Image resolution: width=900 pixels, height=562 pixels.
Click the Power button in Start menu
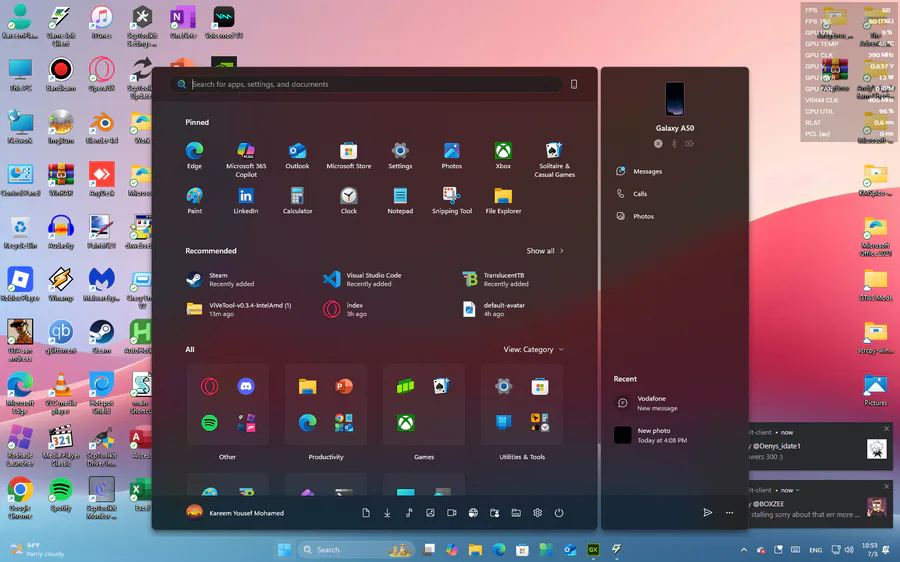tap(559, 513)
